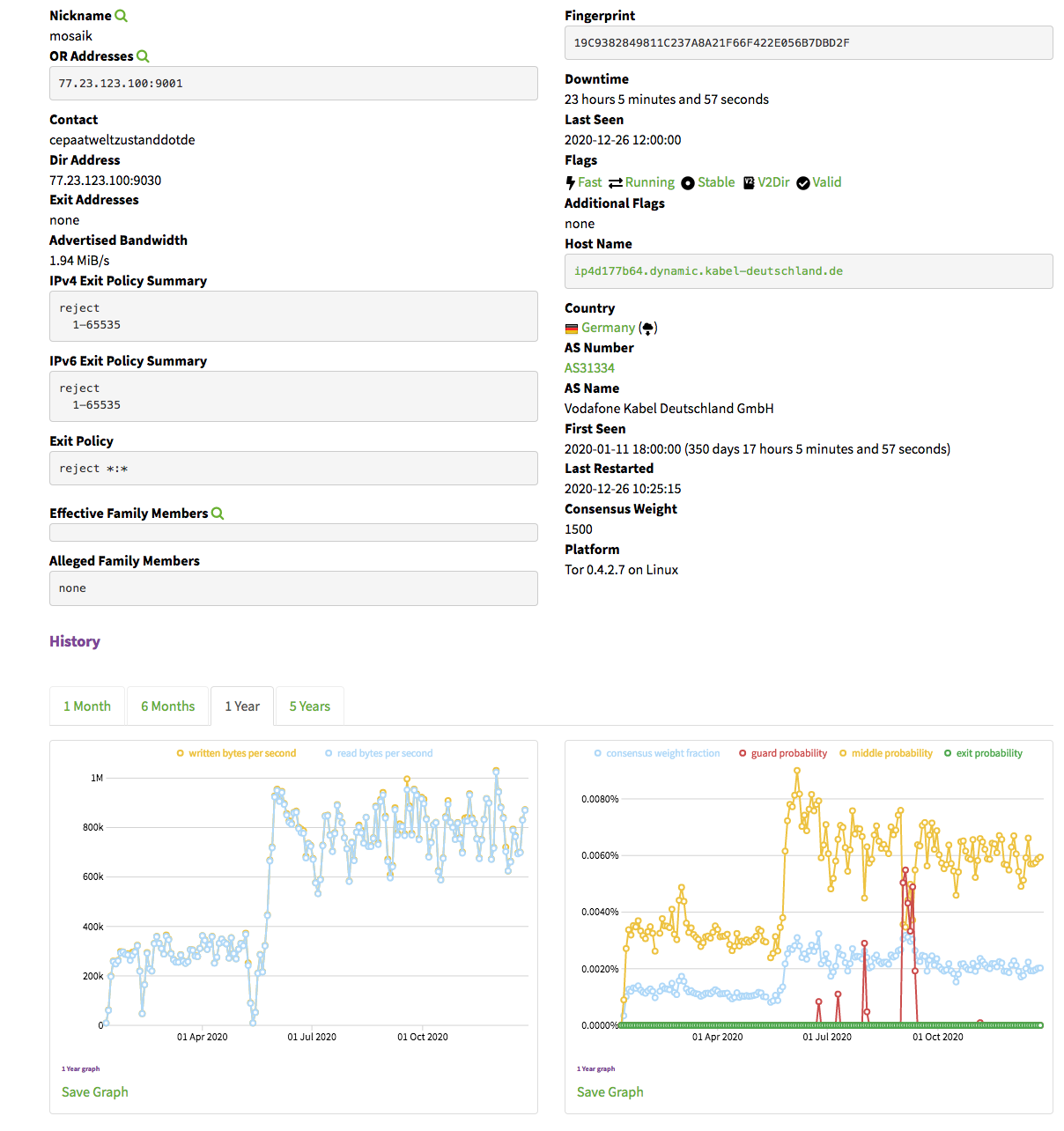Click the Fingerprint text field
The width and height of the screenshot is (1064, 1131).
coord(808,43)
